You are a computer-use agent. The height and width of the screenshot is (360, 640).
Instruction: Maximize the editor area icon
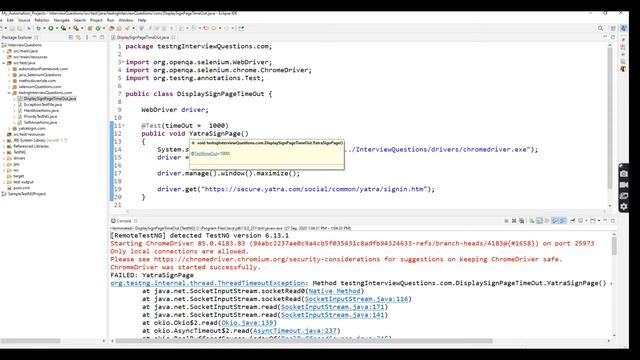pyautogui.click(x=613, y=37)
